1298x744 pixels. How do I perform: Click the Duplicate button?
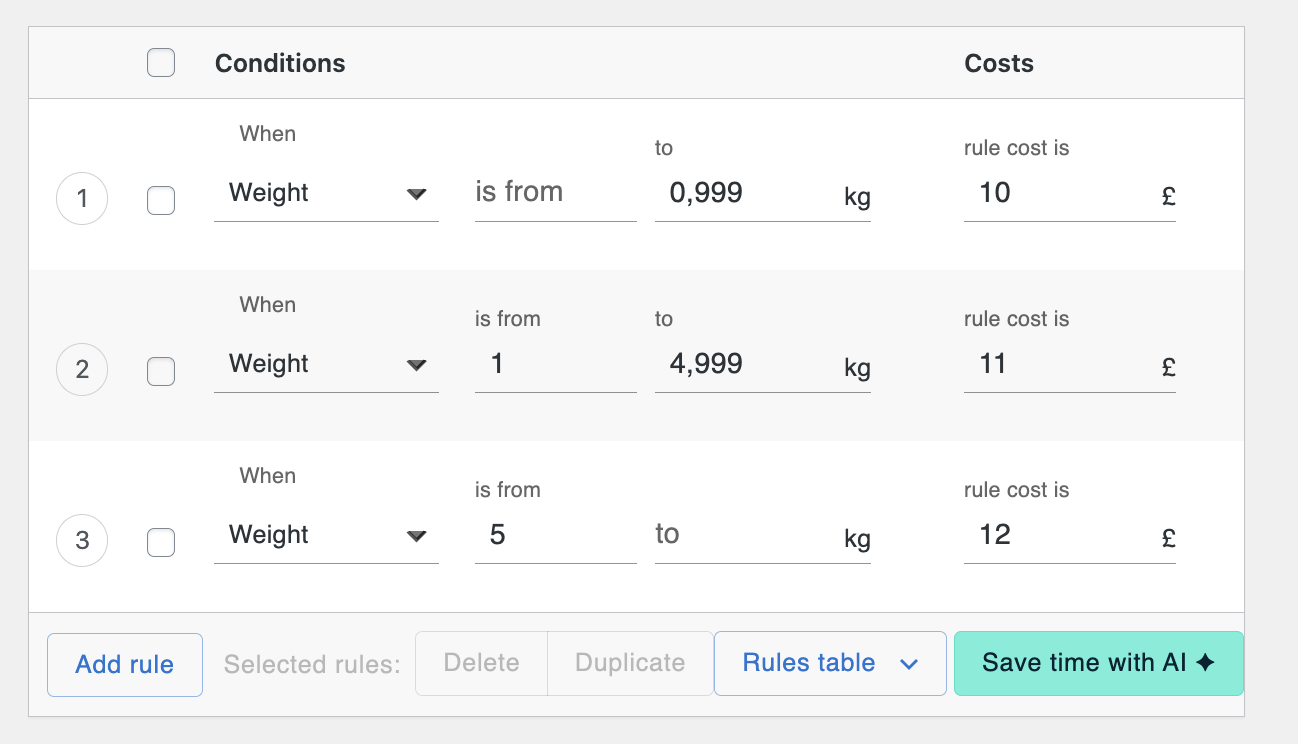point(629,663)
